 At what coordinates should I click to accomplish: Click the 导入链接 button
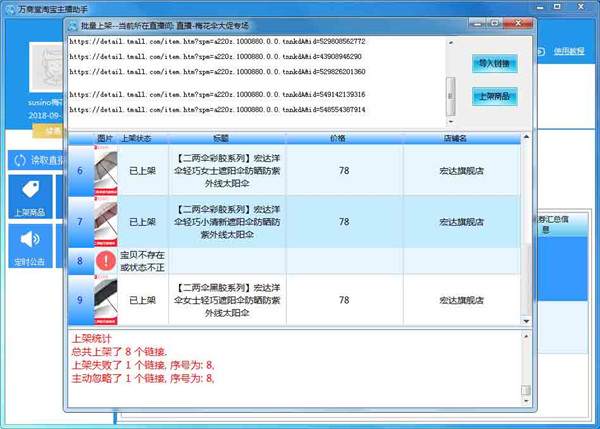tap(494, 64)
